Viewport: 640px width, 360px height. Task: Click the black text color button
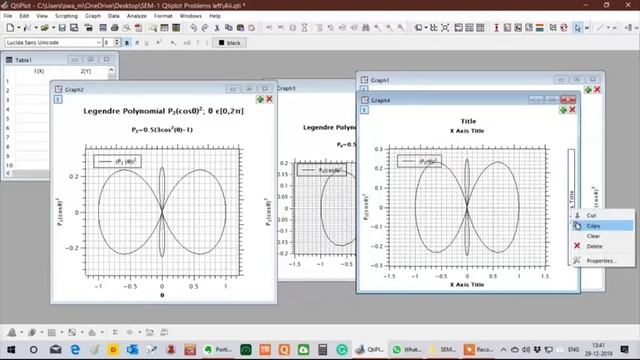(229, 42)
